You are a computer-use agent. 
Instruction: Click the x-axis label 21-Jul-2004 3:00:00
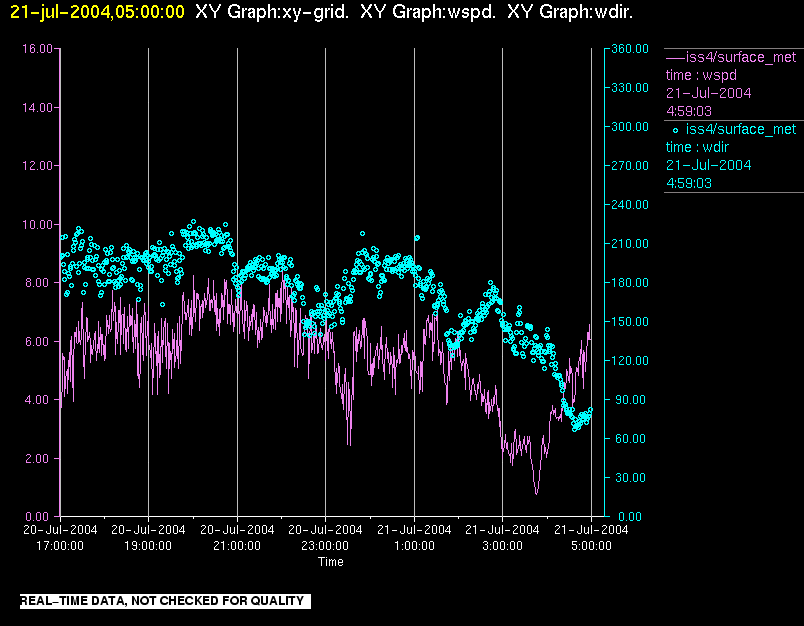click(502, 537)
